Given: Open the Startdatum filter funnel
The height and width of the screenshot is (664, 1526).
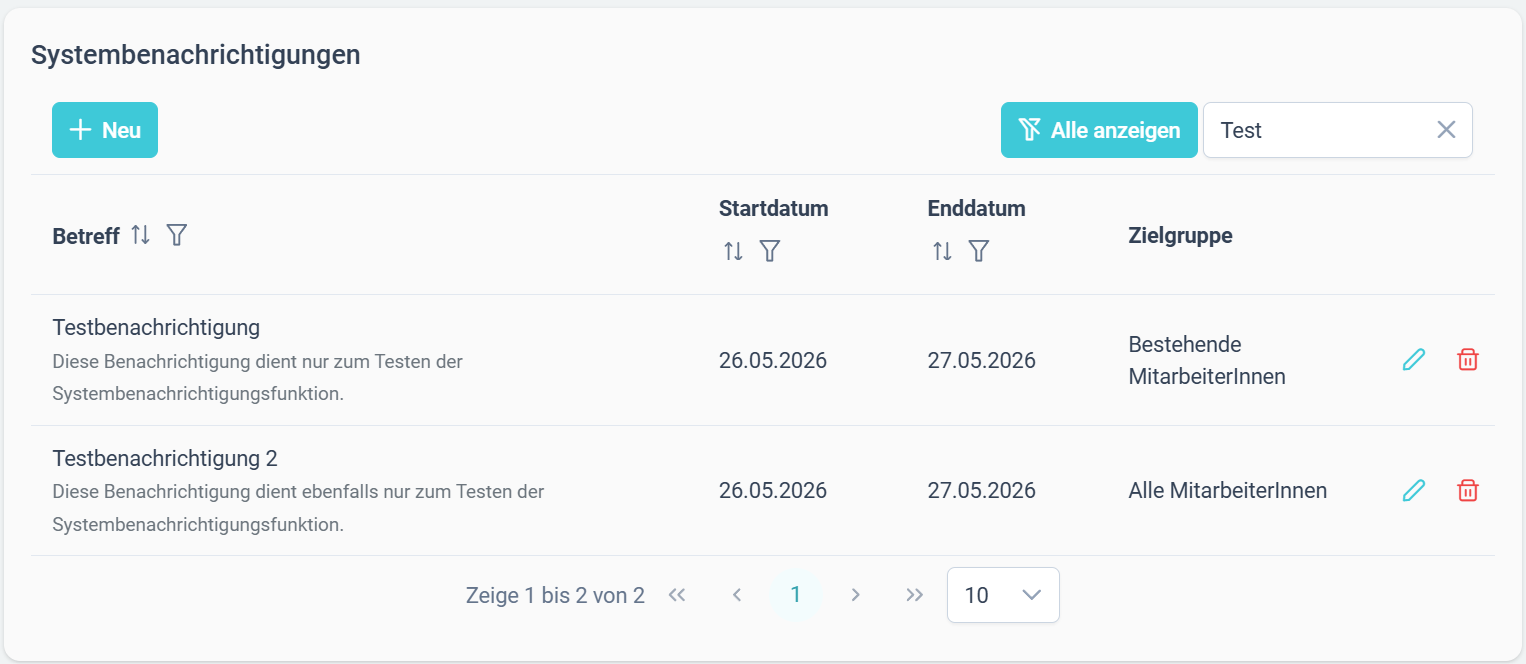Looking at the screenshot, I should click(x=769, y=251).
